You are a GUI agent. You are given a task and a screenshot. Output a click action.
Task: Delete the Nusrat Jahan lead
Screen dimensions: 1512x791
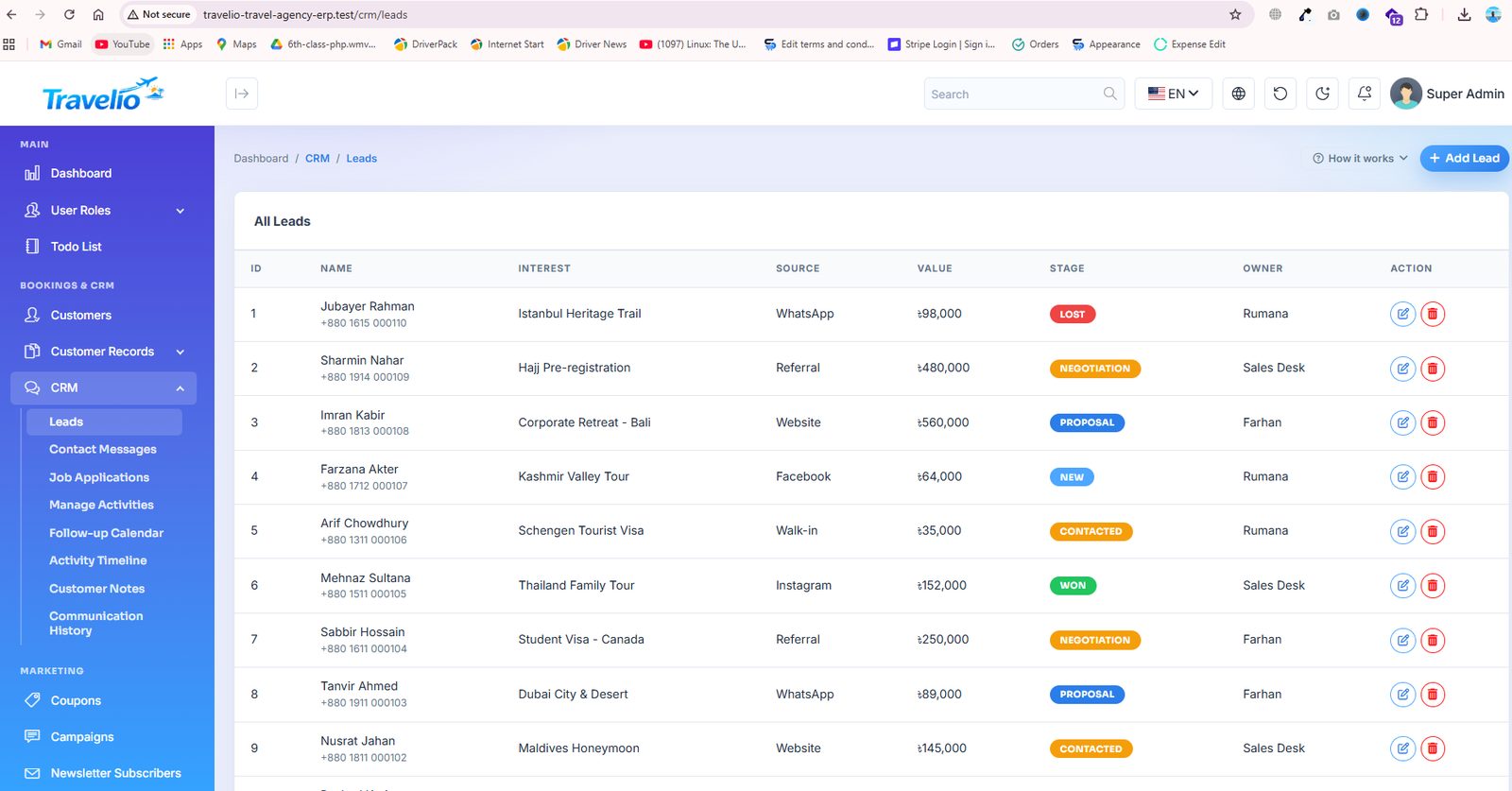click(x=1433, y=748)
